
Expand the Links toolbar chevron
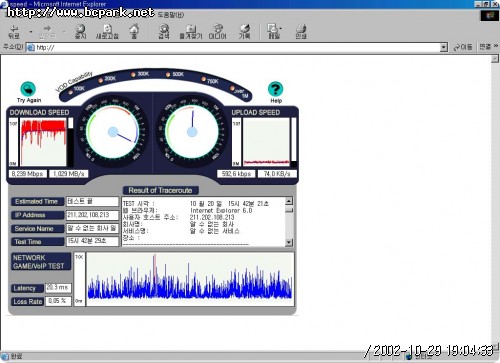496,46
